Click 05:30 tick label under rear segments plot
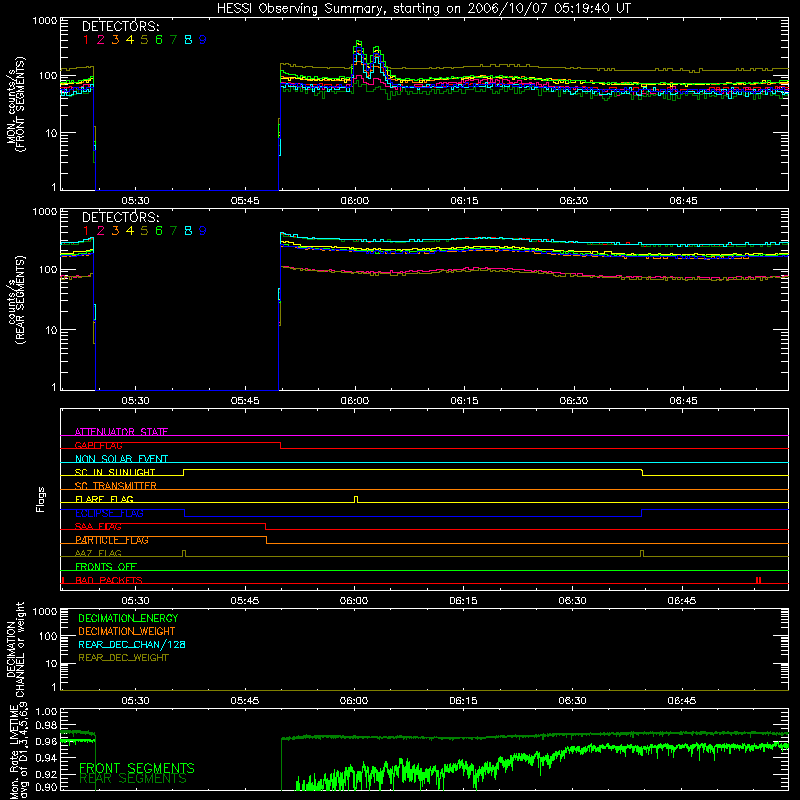Image resolution: width=800 pixels, height=800 pixels. pos(135,401)
